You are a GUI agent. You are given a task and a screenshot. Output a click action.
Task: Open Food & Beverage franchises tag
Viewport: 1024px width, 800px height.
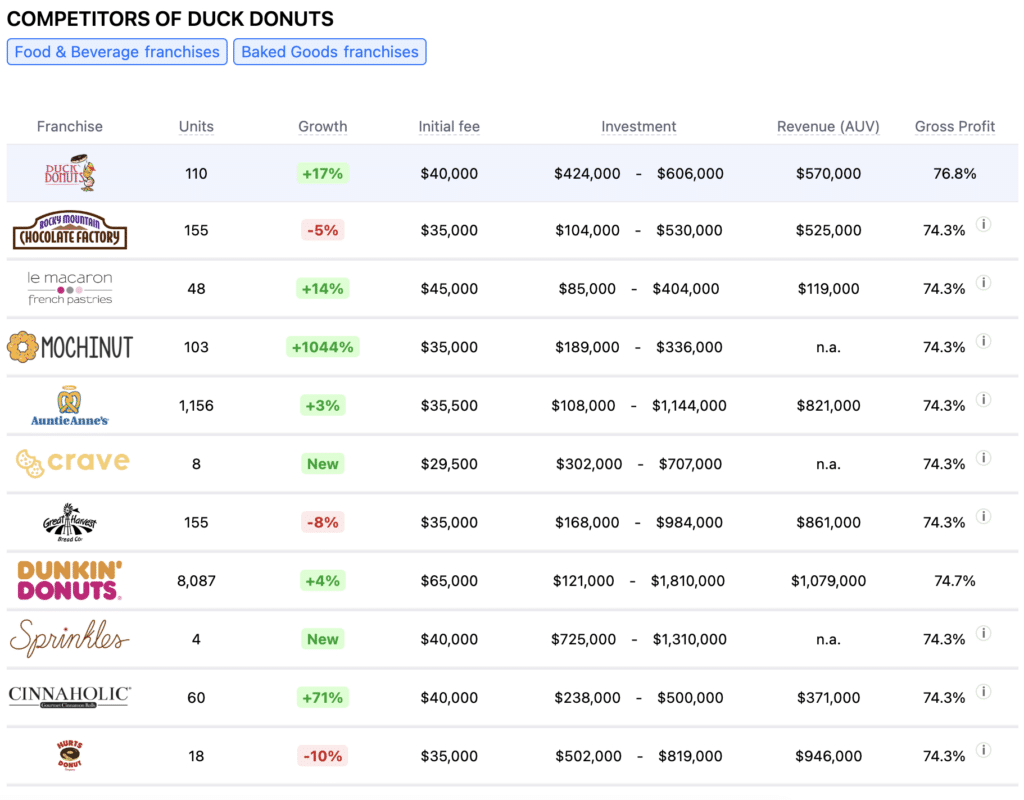point(117,52)
